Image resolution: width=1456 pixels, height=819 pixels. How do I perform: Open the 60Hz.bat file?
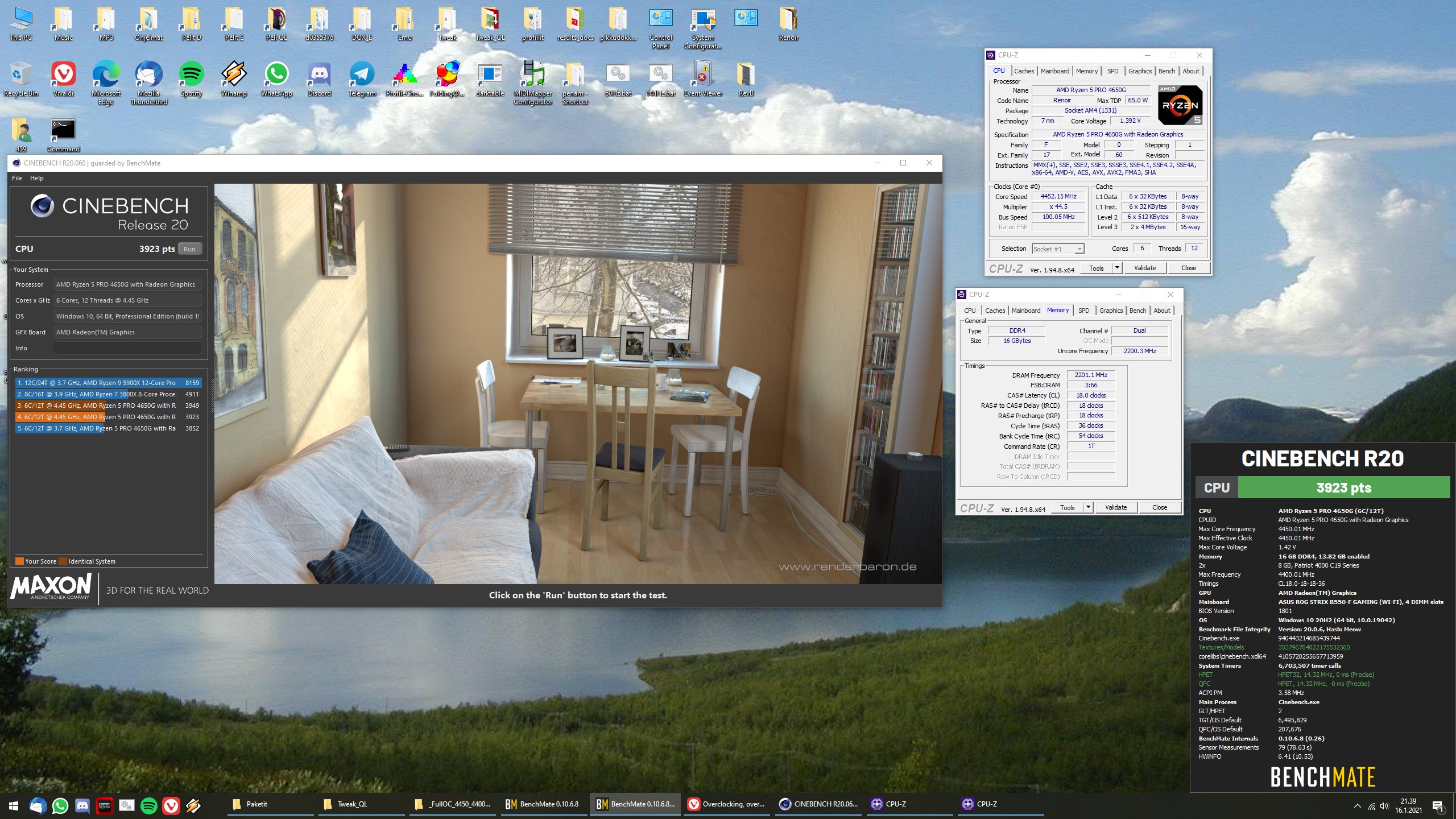618,78
